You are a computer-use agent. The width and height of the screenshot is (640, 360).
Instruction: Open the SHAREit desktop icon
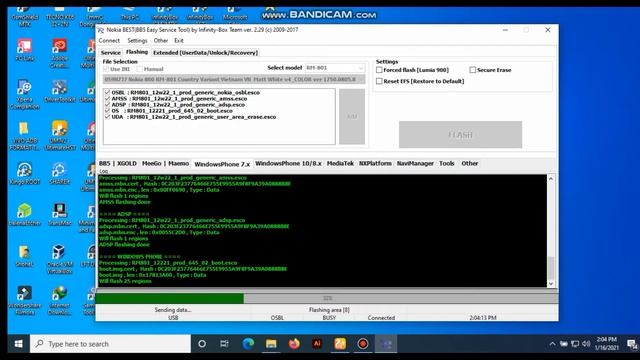pos(60,173)
